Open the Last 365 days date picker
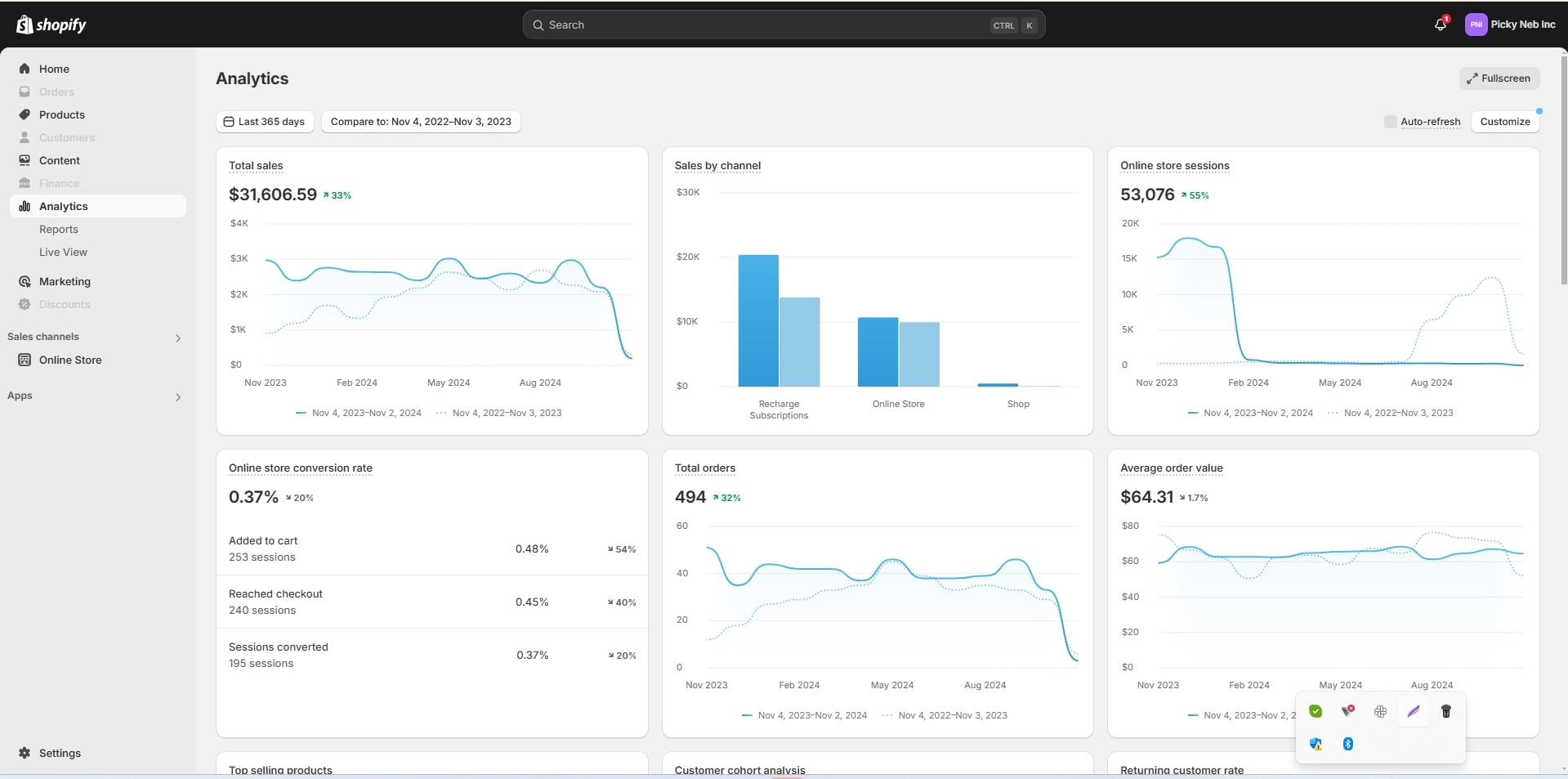 [x=264, y=122]
